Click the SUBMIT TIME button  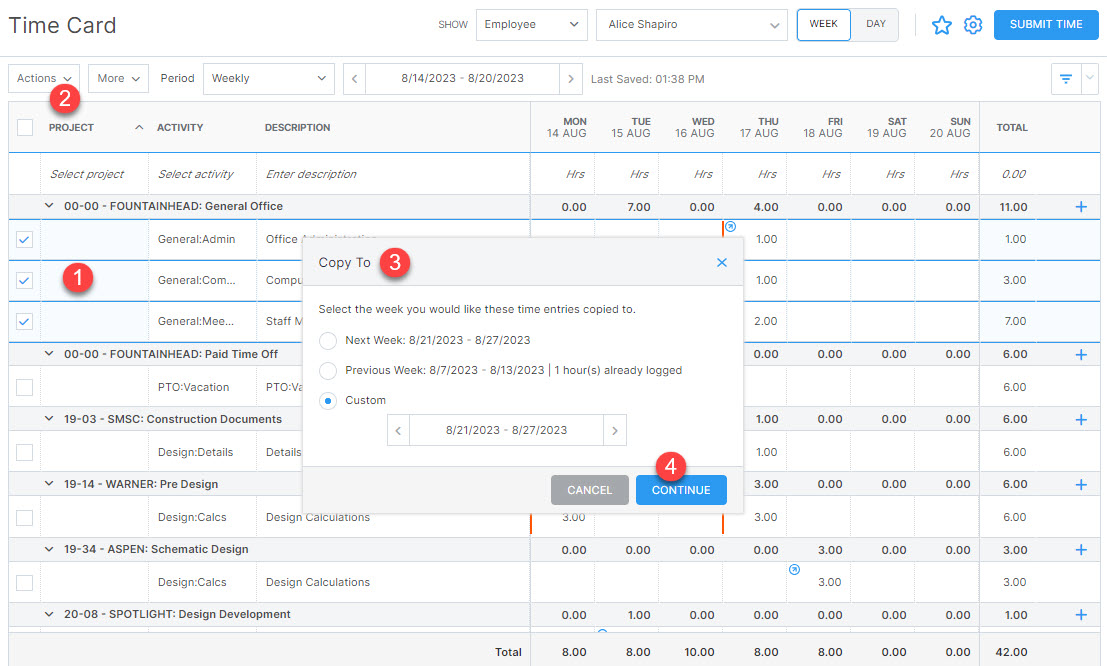pos(1045,24)
